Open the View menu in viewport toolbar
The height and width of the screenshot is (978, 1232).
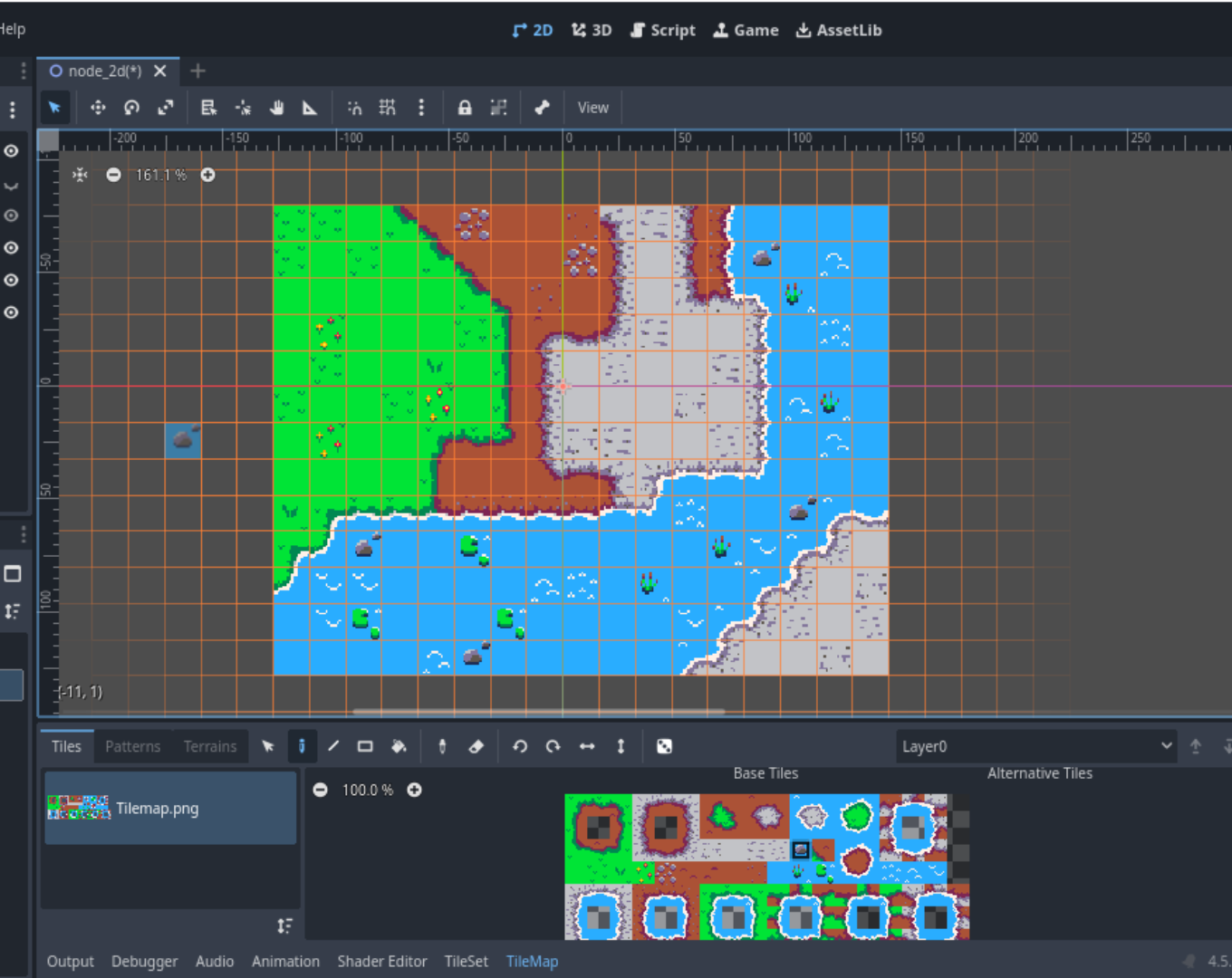pyautogui.click(x=593, y=108)
